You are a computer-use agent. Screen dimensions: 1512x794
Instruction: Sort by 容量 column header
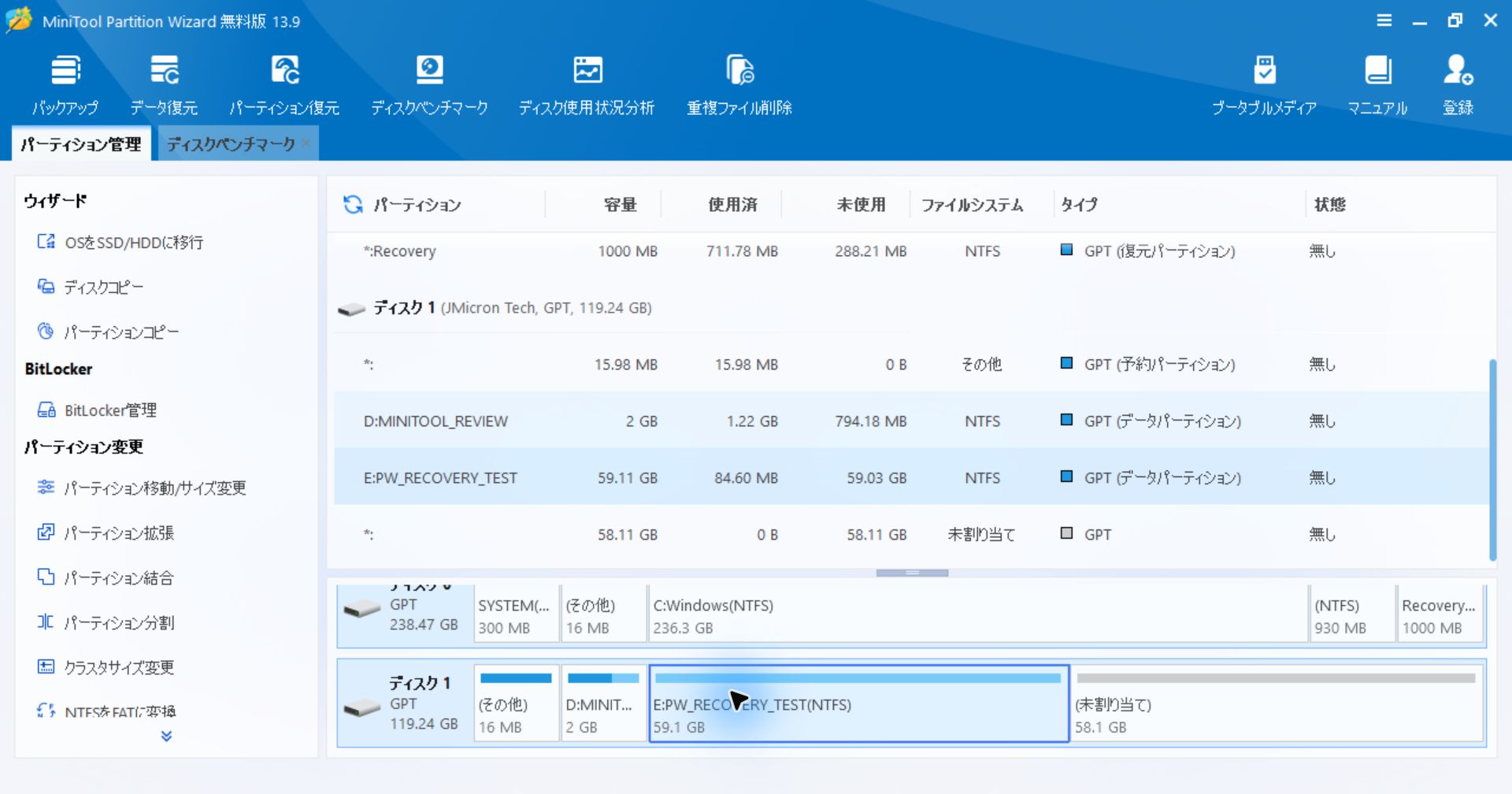tap(620, 205)
